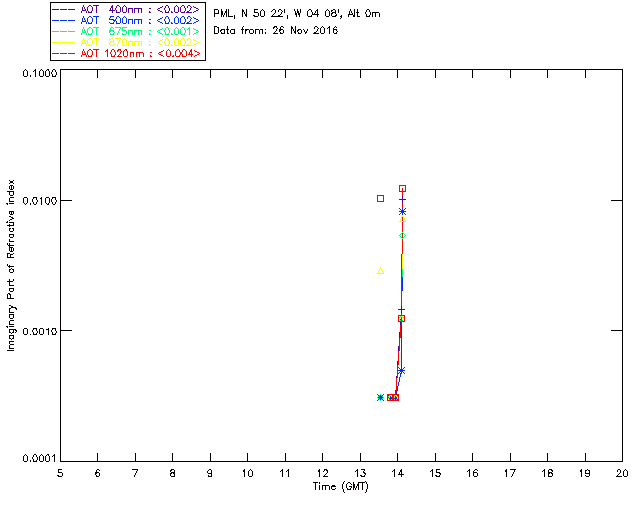Click the AOT 400nm legend entry
Image resolution: width=640 pixels, height=512 pixels.
click(127, 9)
